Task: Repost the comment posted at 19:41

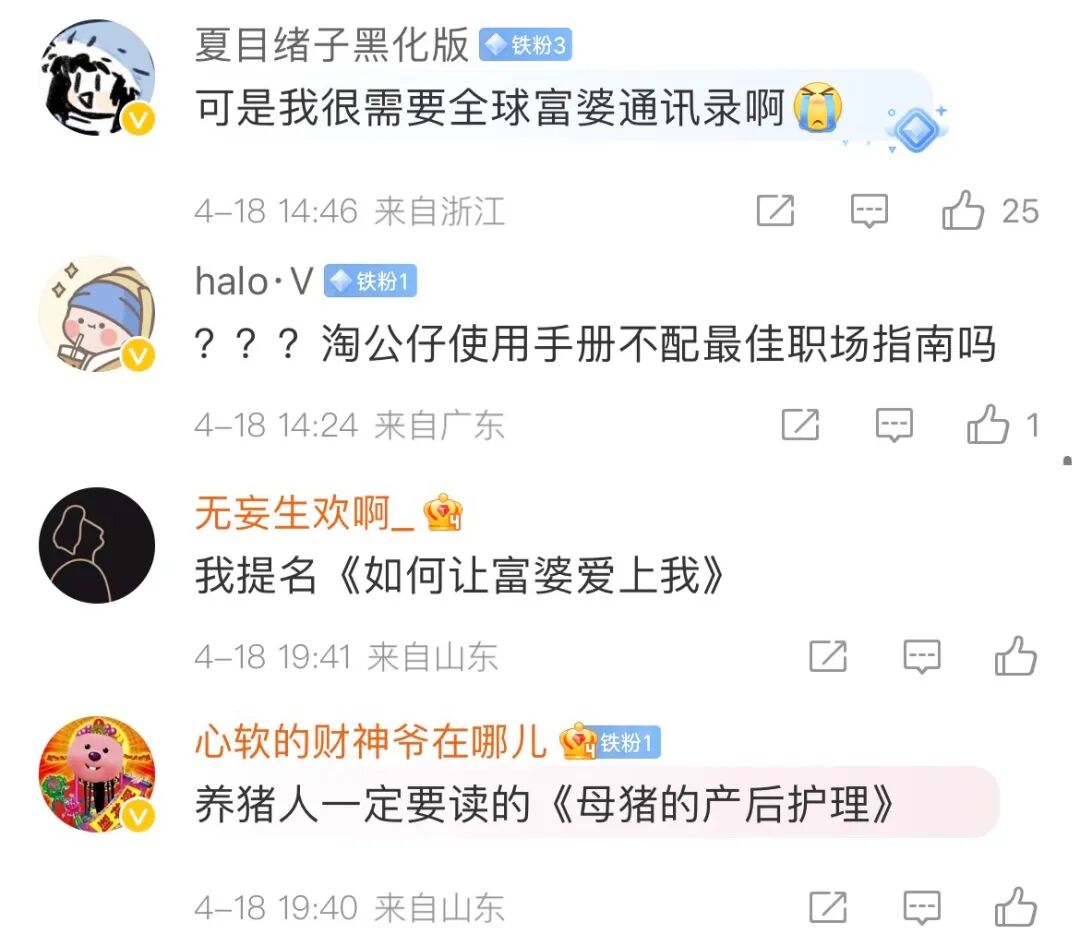Action: pyautogui.click(x=828, y=655)
